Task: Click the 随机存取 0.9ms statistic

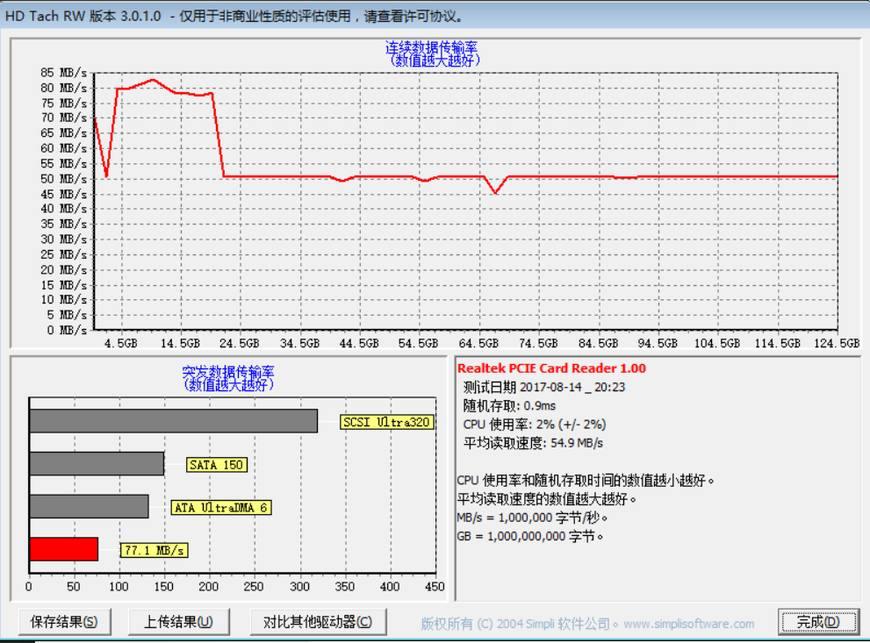Action: [x=510, y=406]
